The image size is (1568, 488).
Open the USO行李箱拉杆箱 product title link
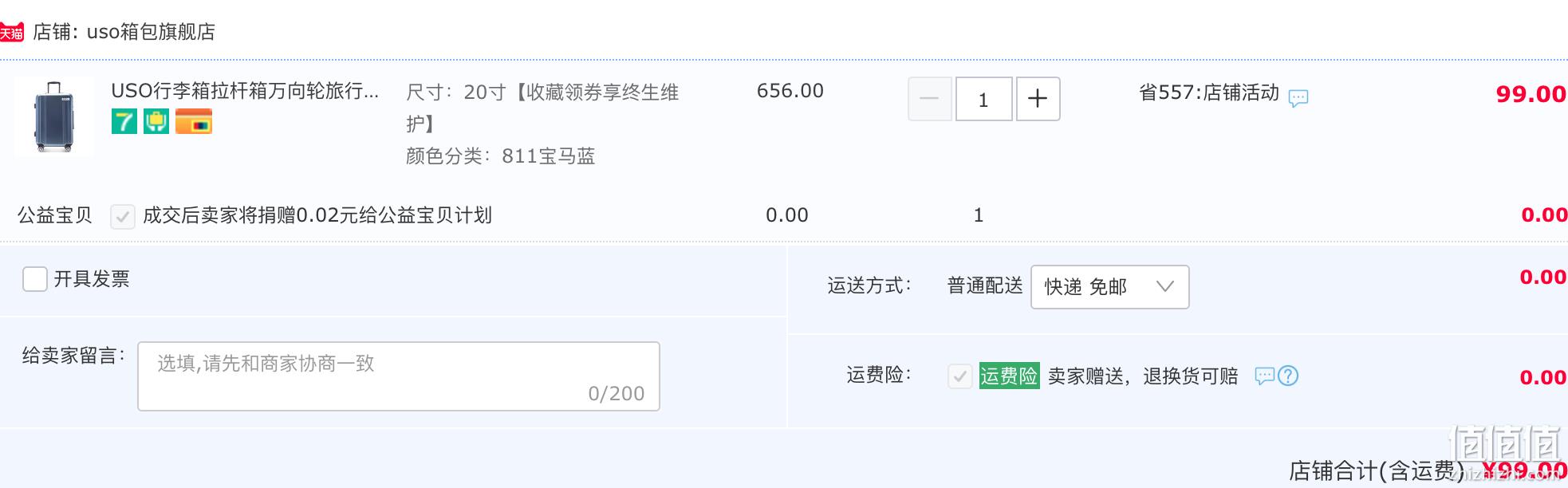pyautogui.click(x=245, y=91)
